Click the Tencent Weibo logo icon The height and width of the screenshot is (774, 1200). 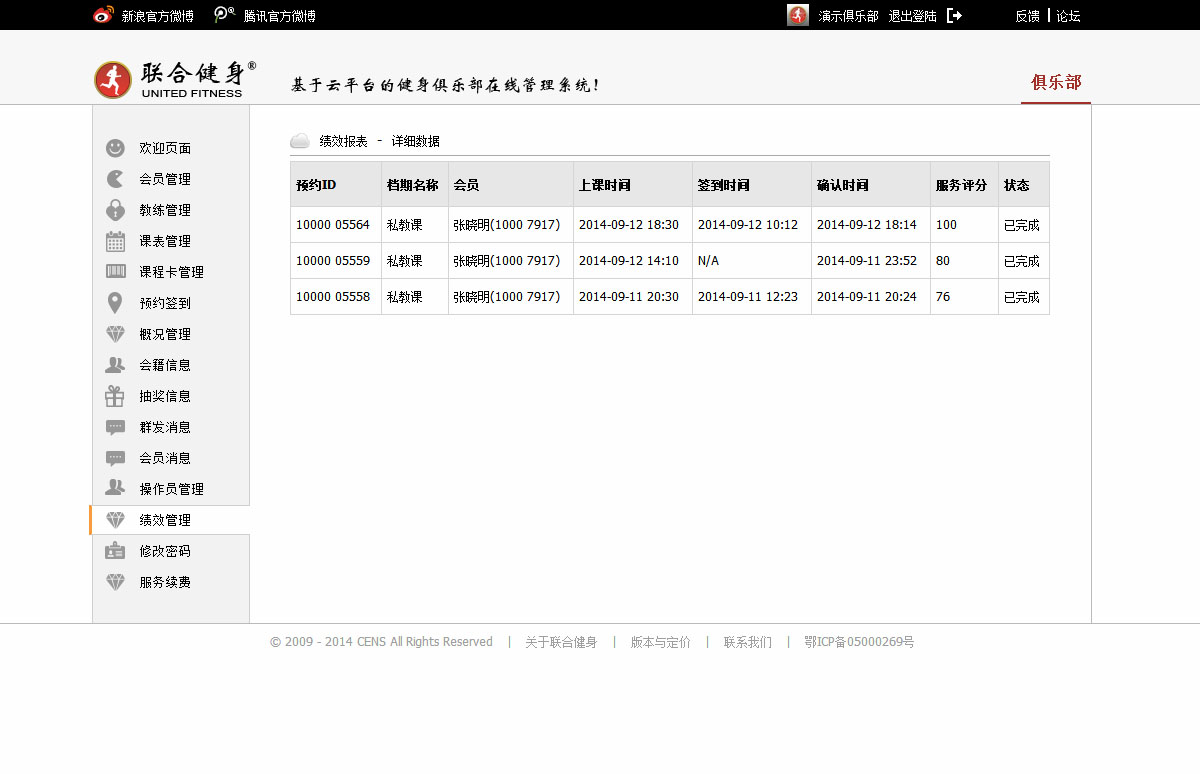pyautogui.click(x=225, y=15)
